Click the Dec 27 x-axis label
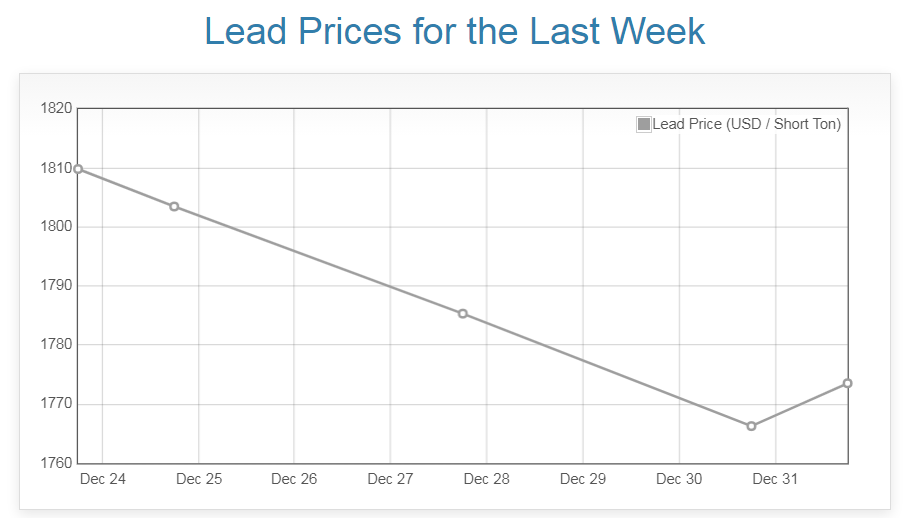The height and width of the screenshot is (518, 903). [390, 479]
